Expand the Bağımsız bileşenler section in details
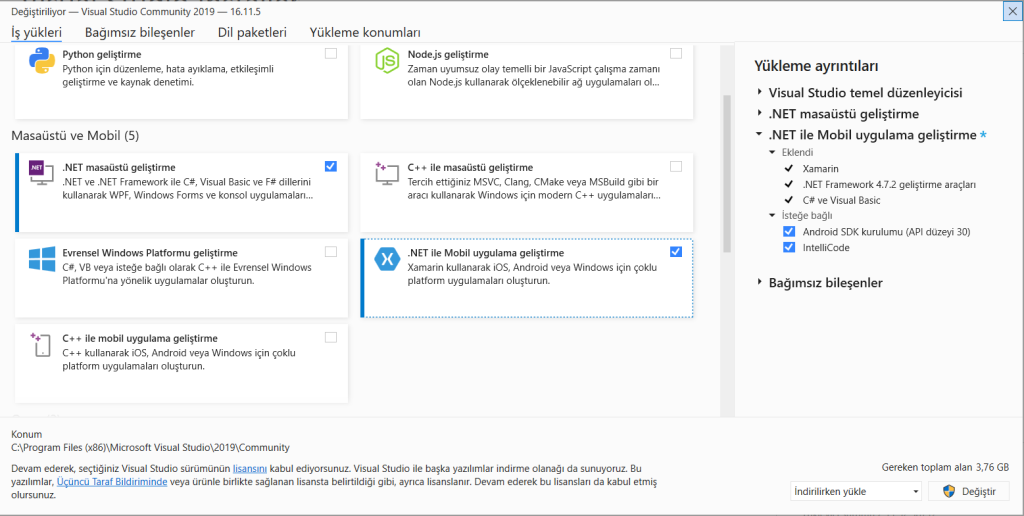Viewport: 1024px width, 516px height. coord(760,283)
